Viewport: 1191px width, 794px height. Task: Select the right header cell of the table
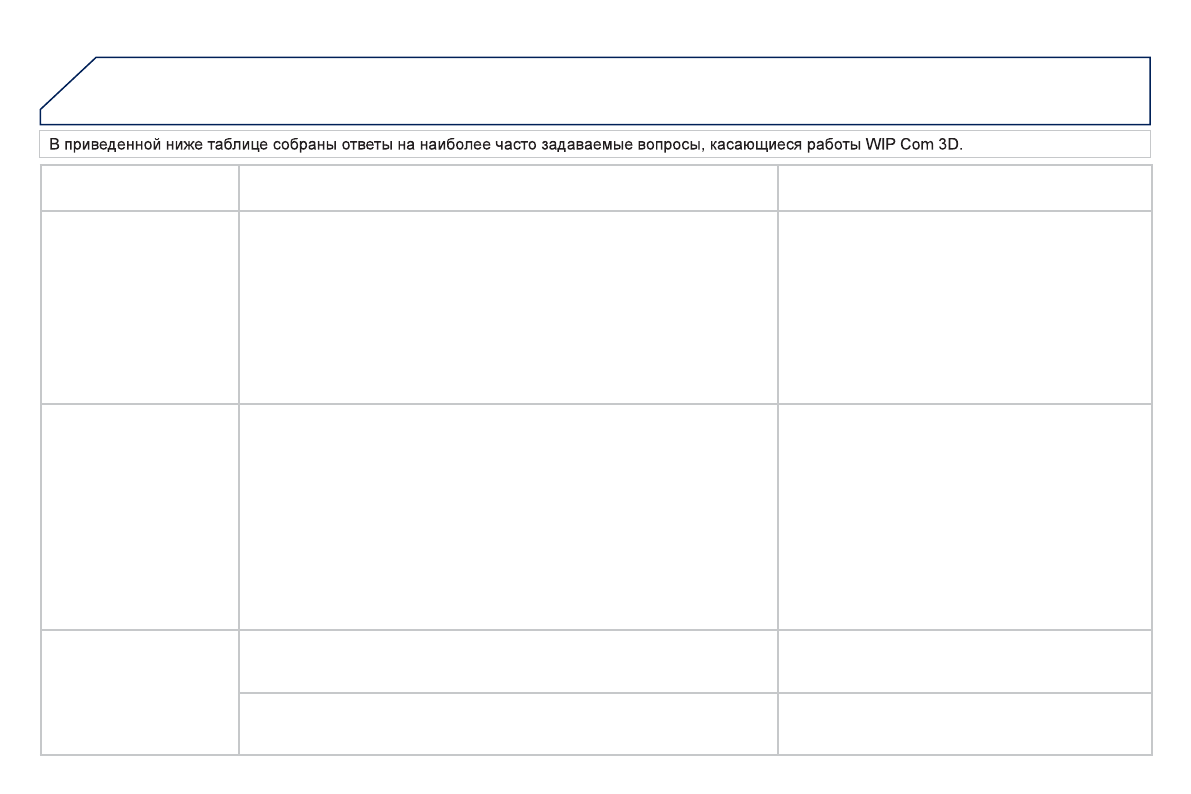point(964,188)
